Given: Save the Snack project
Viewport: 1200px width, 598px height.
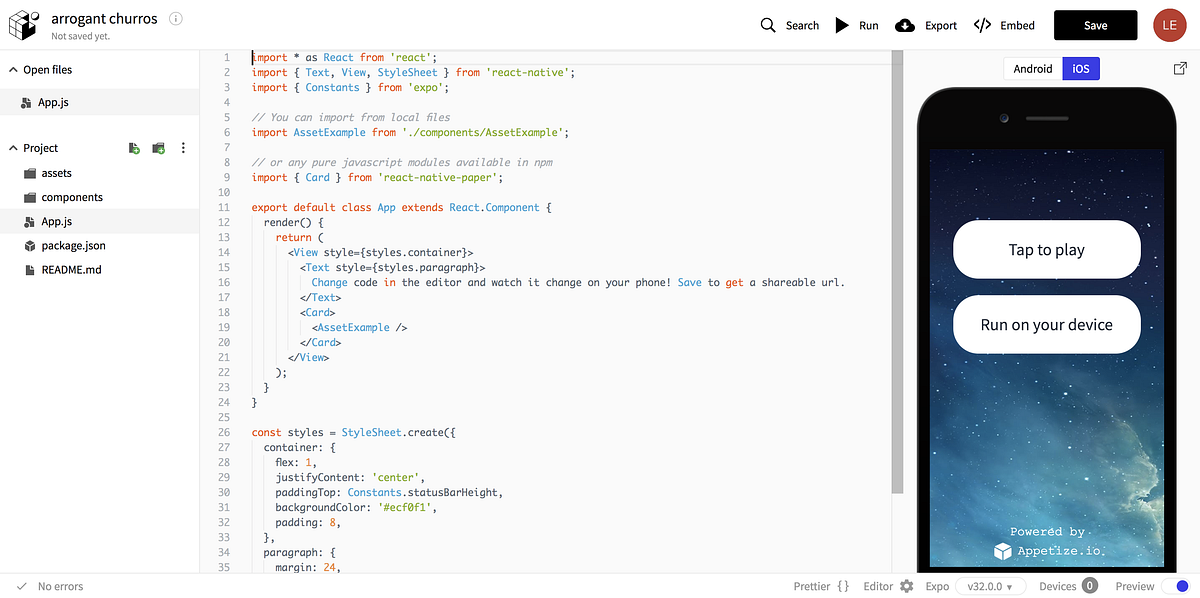Looking at the screenshot, I should [1095, 25].
